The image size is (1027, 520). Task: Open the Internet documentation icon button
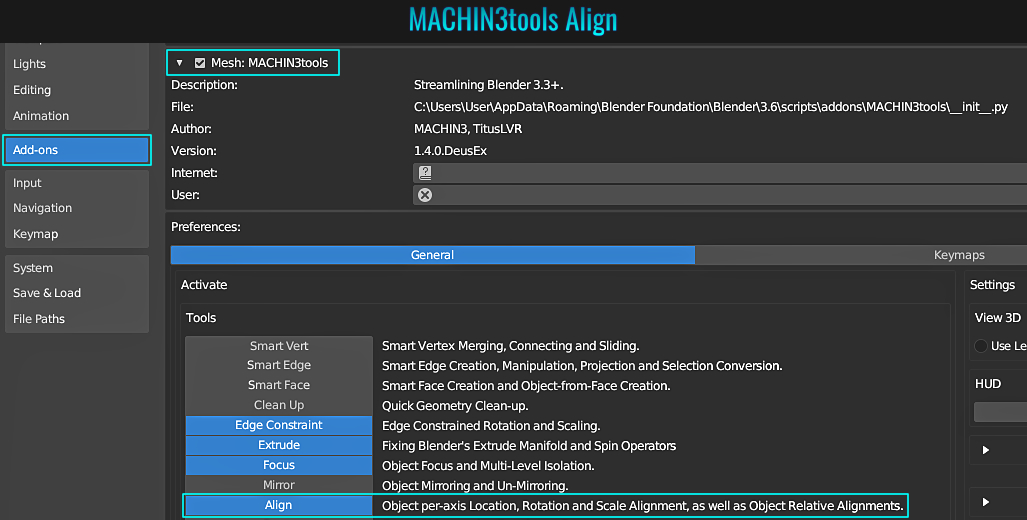[x=425, y=173]
